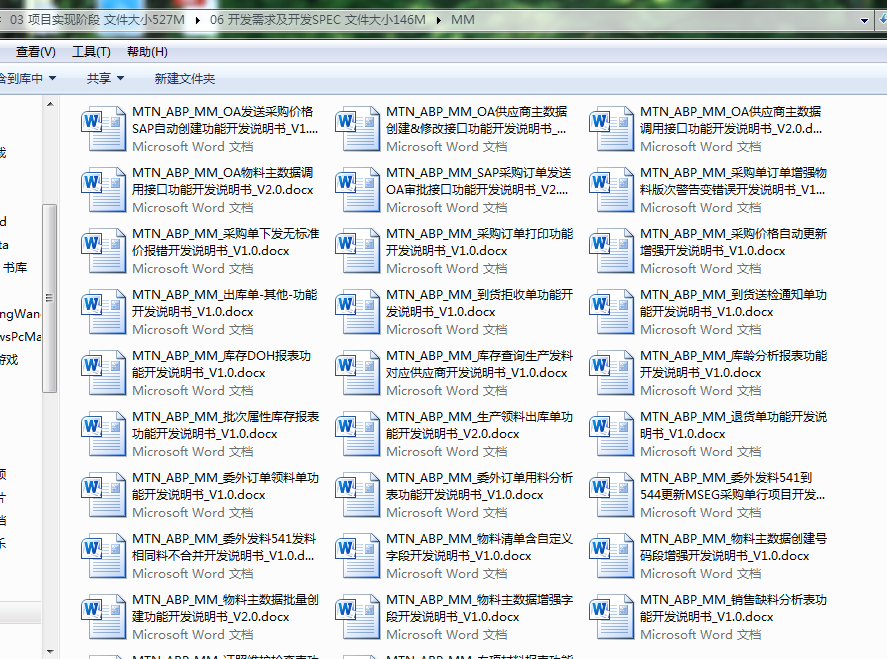
Task: Select Word icon for 物料主数据创建号码段增强 file
Action: click(611, 556)
